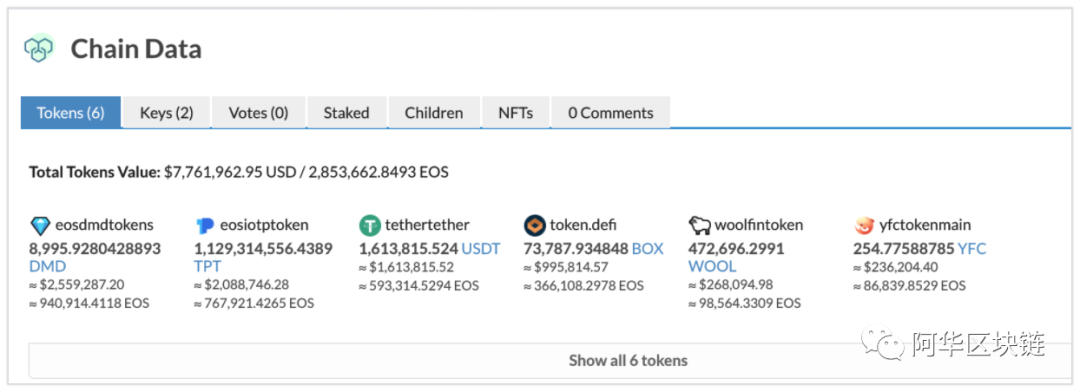Click the Chain Data heading
Image resolution: width=1080 pixels, height=392 pixels.
click(136, 49)
